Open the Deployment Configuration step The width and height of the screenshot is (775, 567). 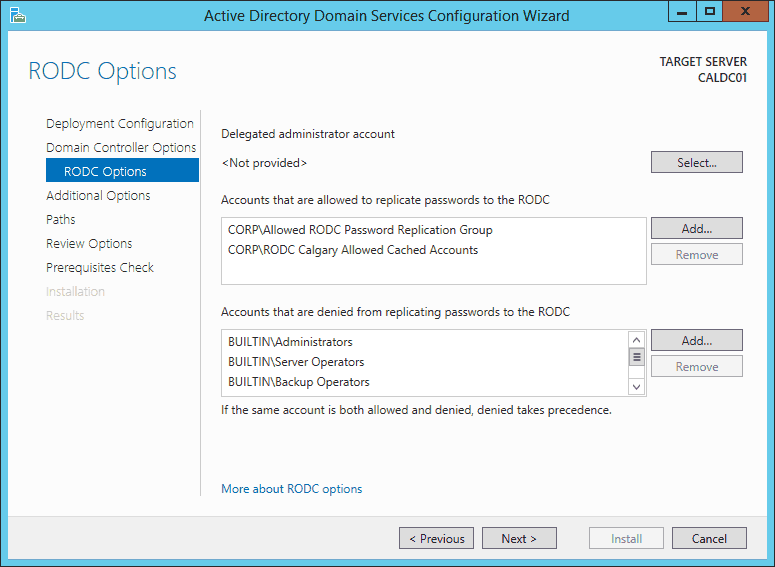pos(120,124)
